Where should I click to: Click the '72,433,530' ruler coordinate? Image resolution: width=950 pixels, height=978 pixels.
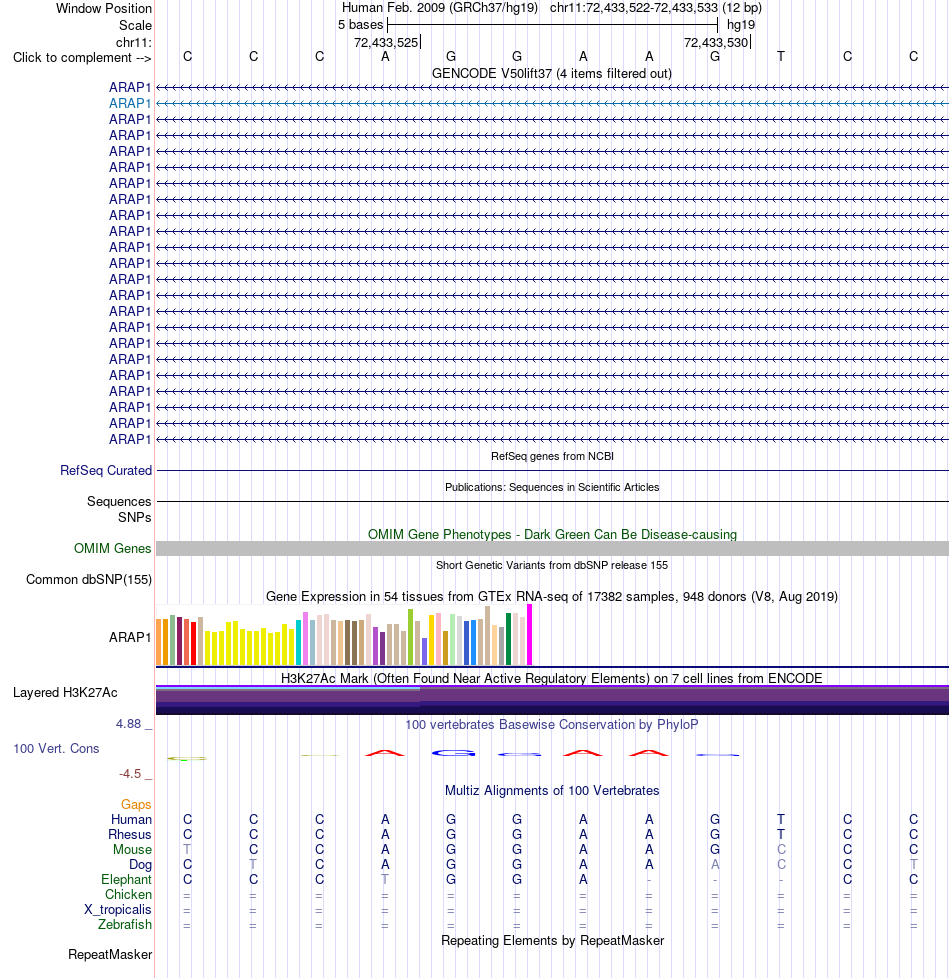click(x=715, y=43)
